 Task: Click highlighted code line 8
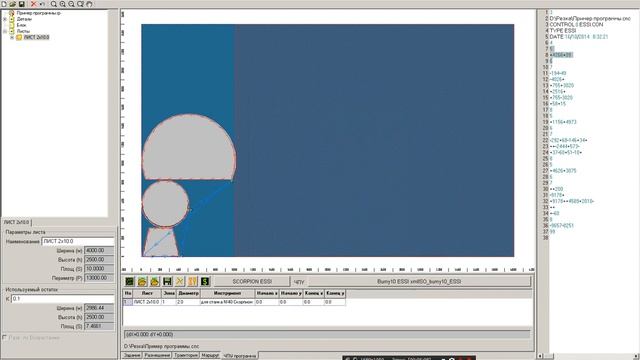pyautogui.click(x=561, y=55)
